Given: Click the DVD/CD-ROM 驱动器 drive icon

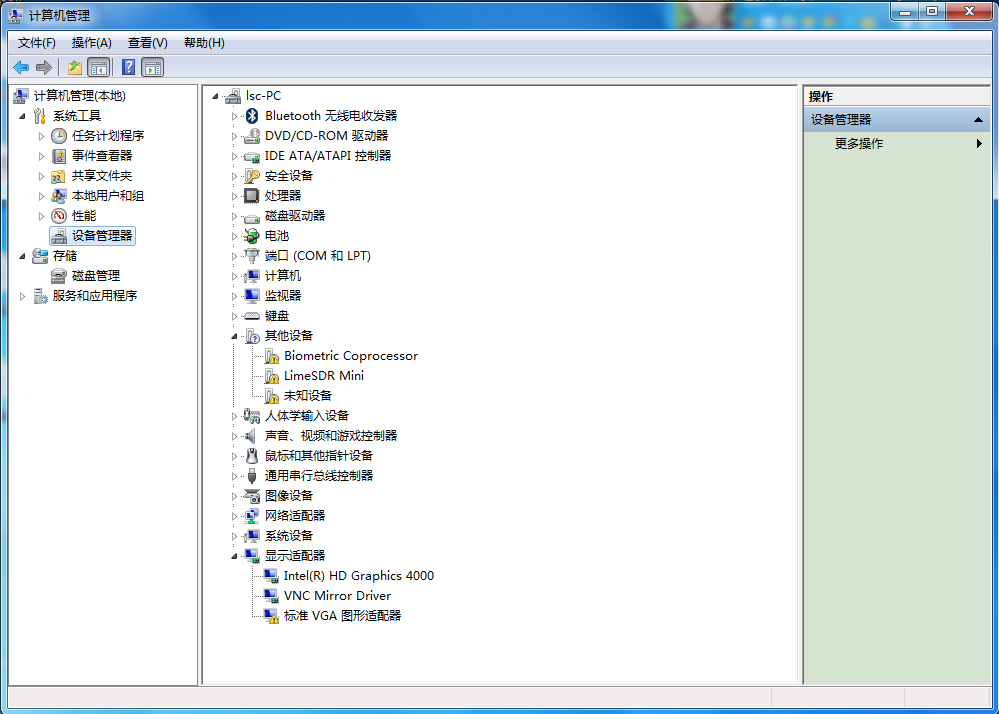Looking at the screenshot, I should click(x=252, y=136).
